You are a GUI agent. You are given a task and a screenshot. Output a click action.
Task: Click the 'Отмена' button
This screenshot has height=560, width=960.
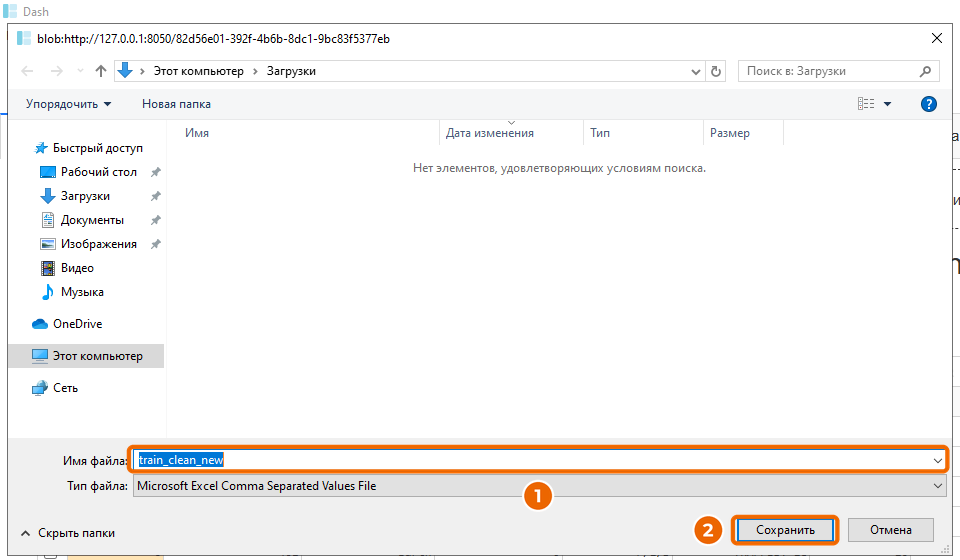pyautogui.click(x=891, y=530)
